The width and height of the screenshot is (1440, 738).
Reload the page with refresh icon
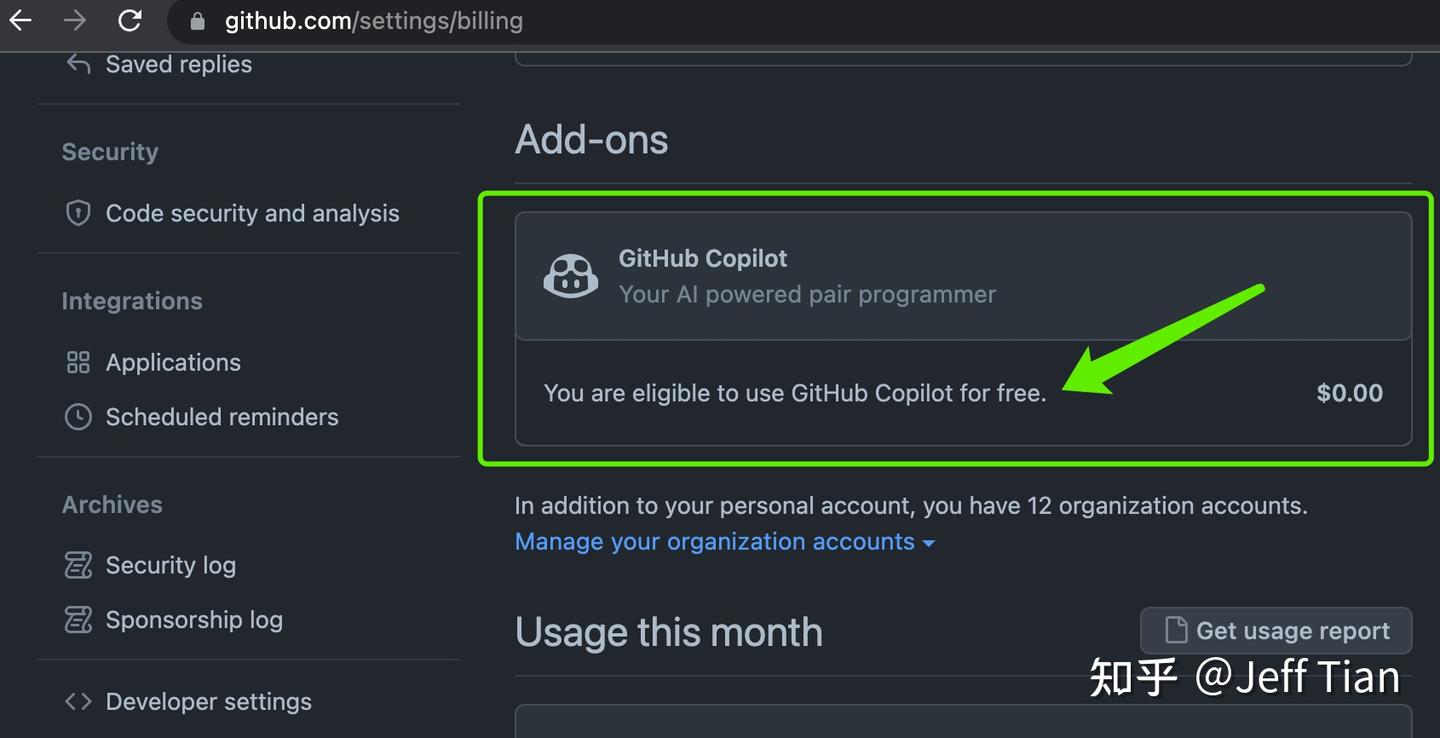click(x=130, y=20)
